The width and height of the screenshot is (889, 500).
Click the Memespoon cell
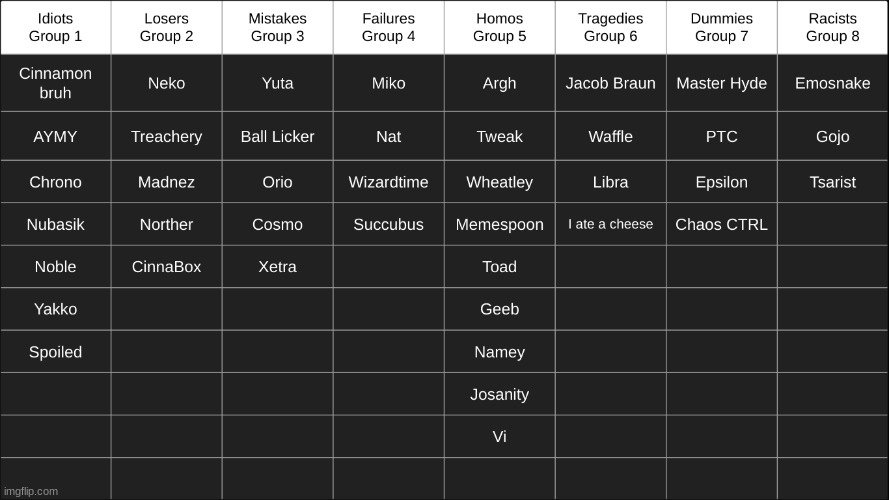click(499, 224)
